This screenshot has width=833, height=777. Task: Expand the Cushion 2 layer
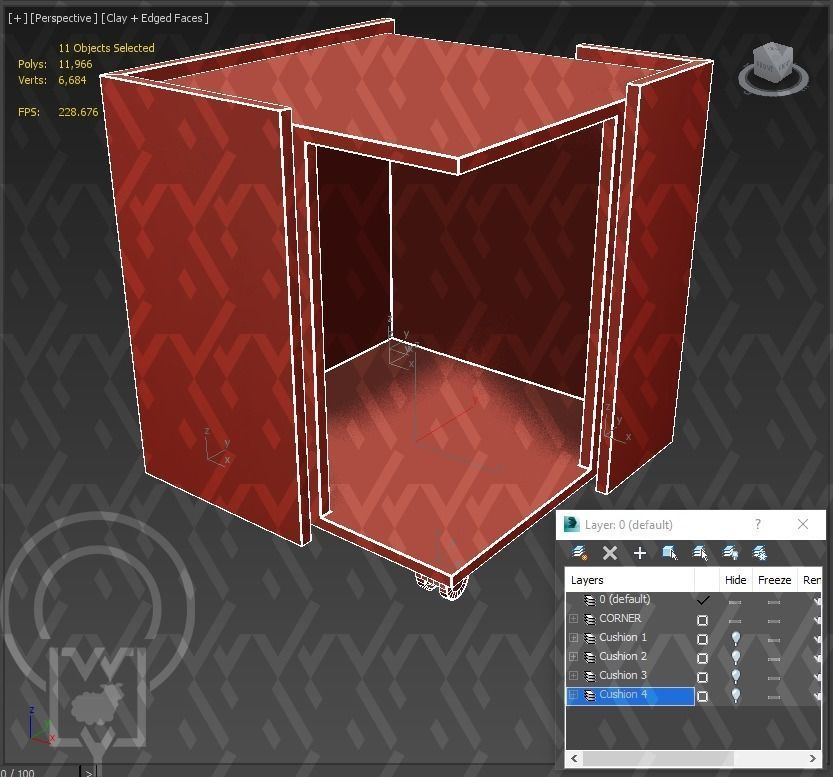[x=573, y=656]
